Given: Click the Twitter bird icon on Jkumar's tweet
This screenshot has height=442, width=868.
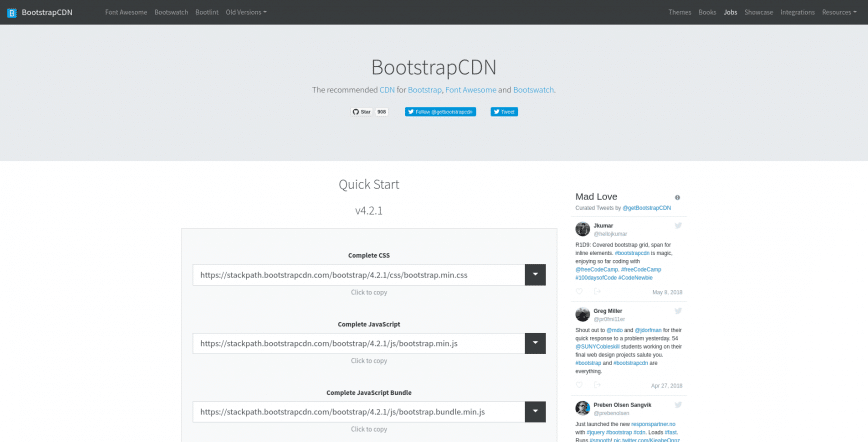Looking at the screenshot, I should click(x=678, y=225).
